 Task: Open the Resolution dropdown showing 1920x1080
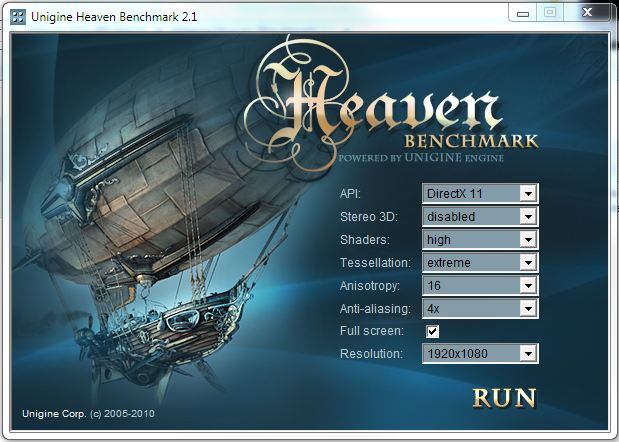pyautogui.click(x=480, y=353)
